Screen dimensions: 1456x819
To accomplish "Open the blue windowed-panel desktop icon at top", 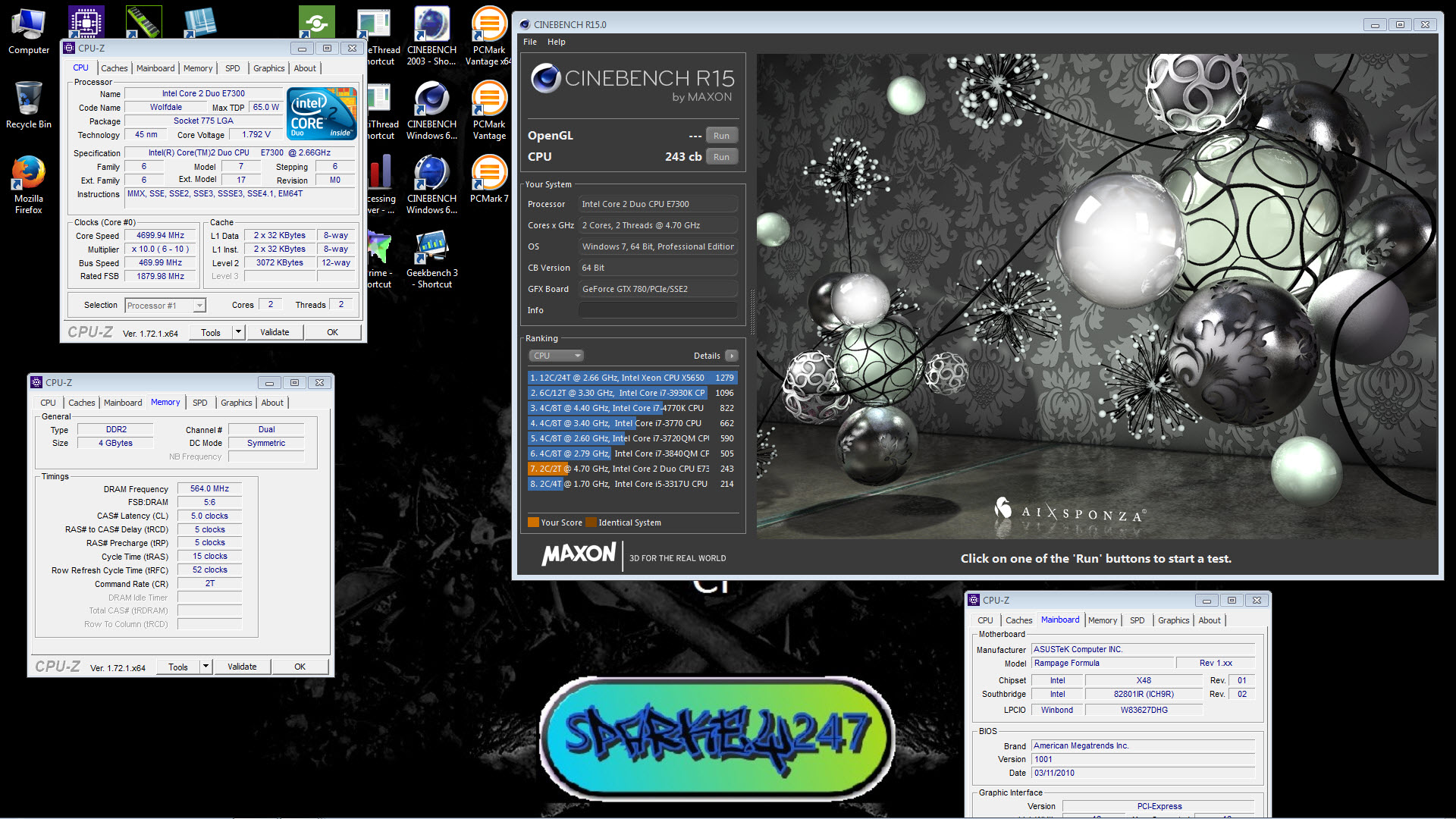I will [x=201, y=23].
